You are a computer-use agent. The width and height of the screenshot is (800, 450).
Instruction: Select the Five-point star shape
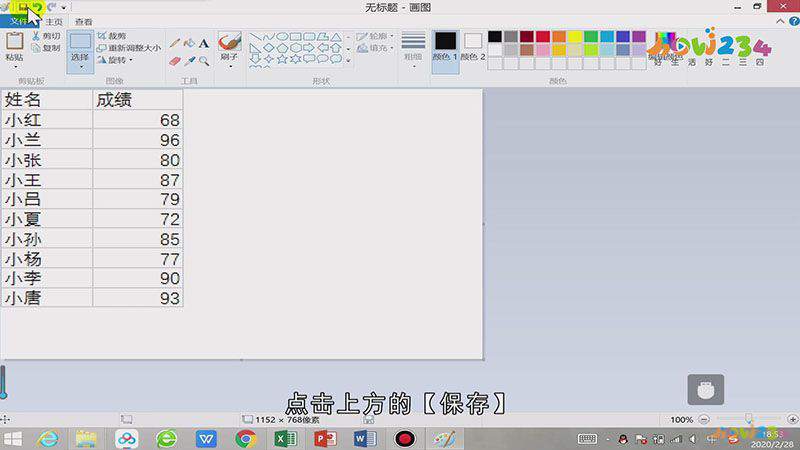[282, 59]
